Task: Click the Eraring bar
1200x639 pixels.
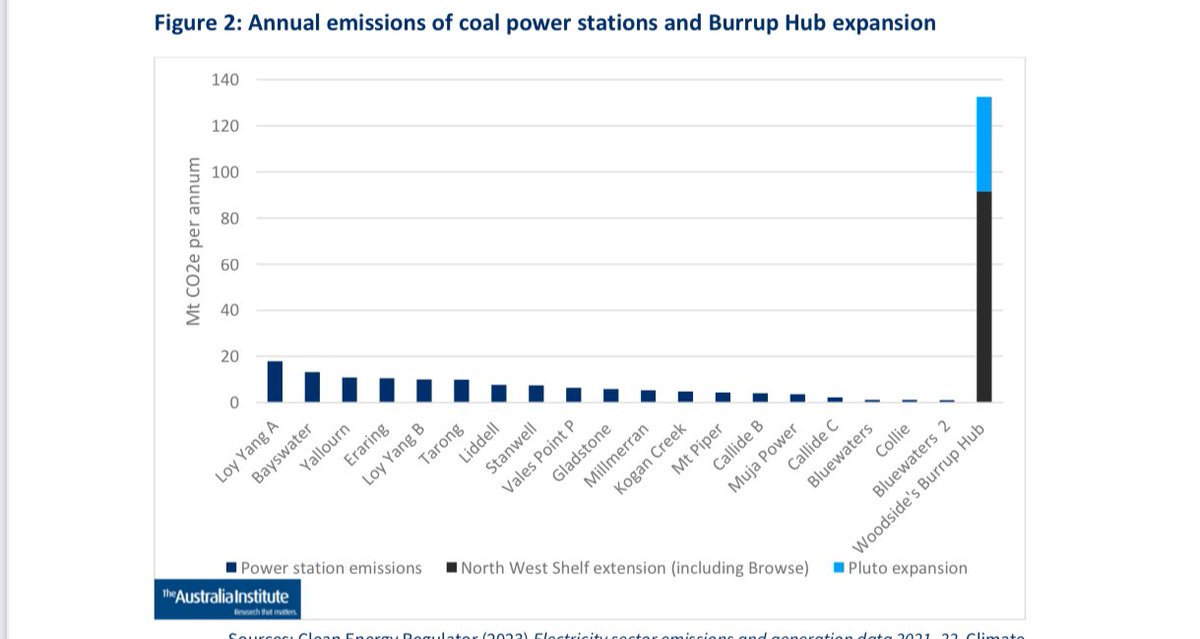Action: click(387, 391)
